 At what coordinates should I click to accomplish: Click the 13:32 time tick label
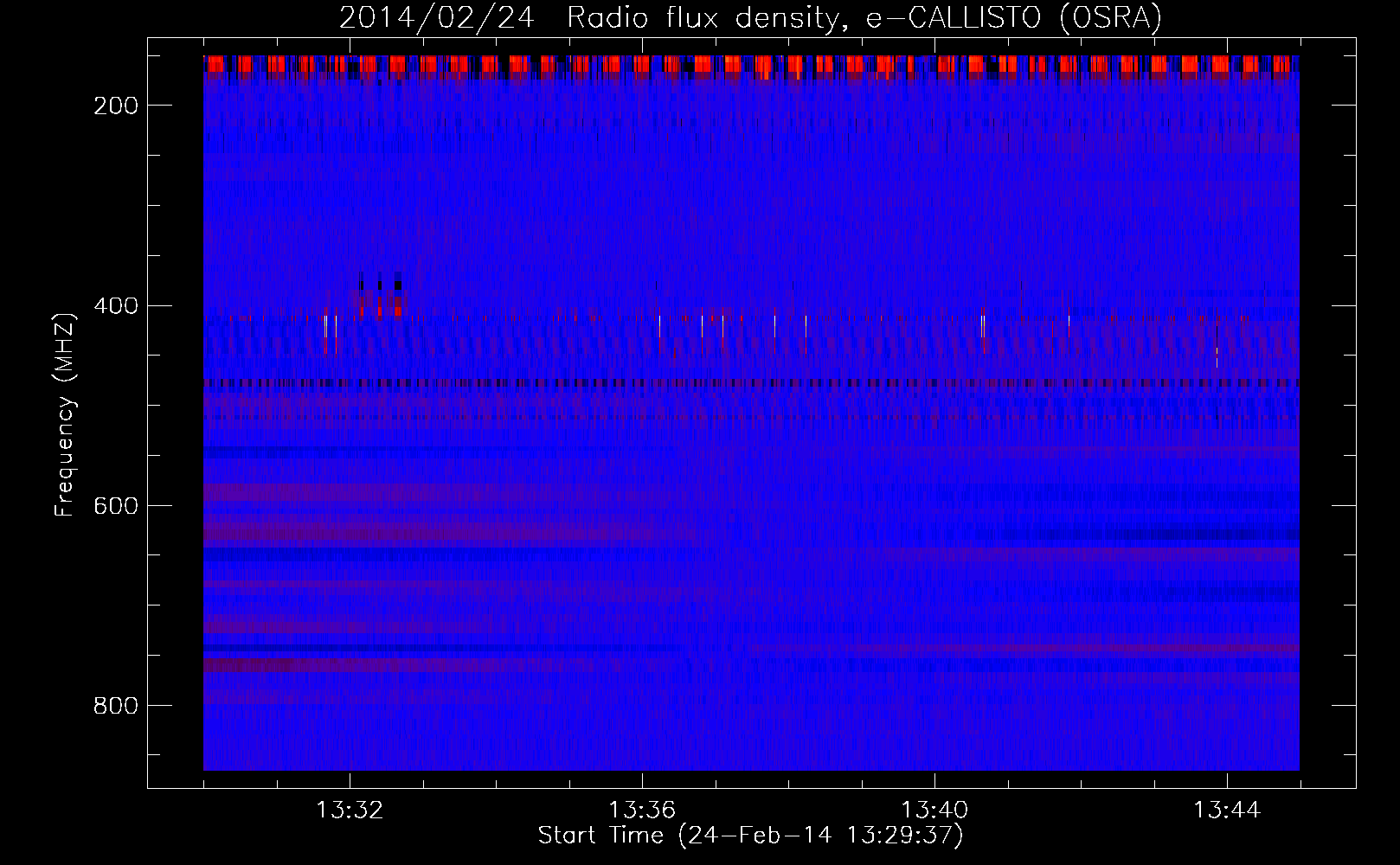tap(350, 810)
